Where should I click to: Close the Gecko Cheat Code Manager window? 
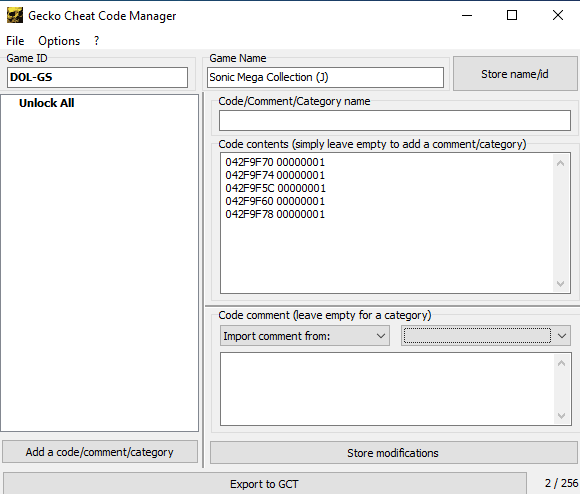(x=558, y=16)
